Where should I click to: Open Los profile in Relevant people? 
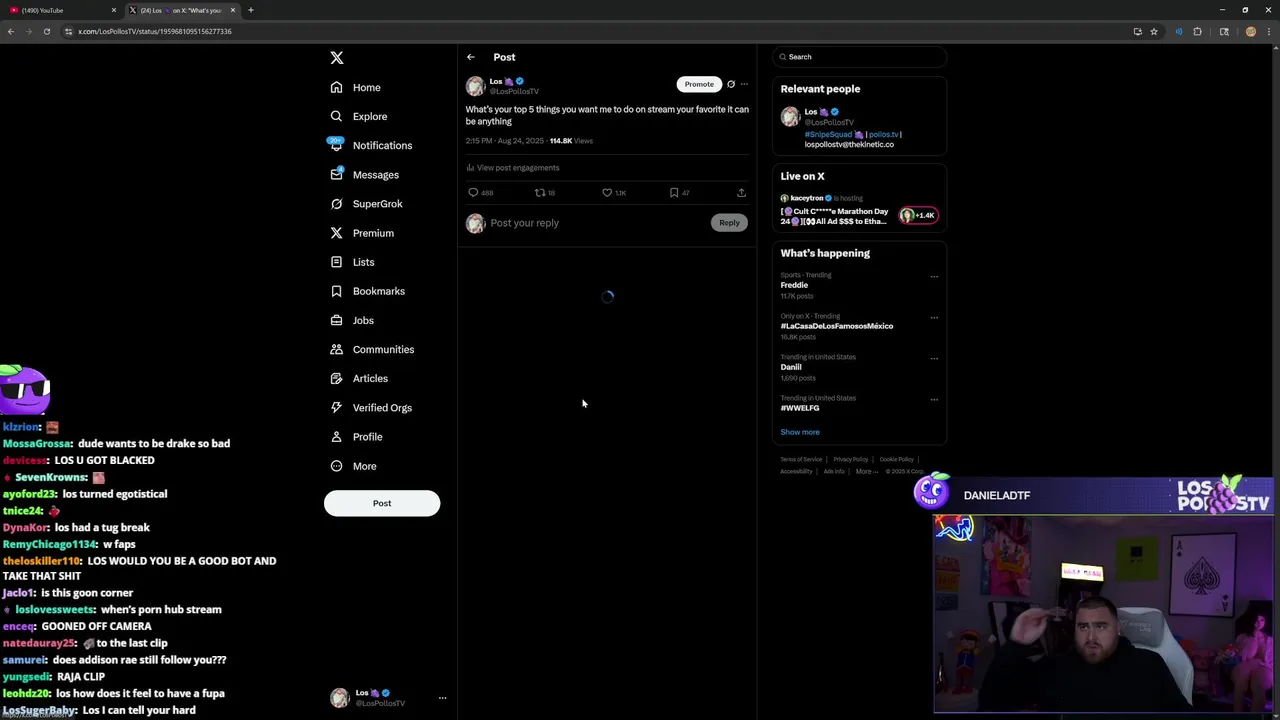coord(811,112)
